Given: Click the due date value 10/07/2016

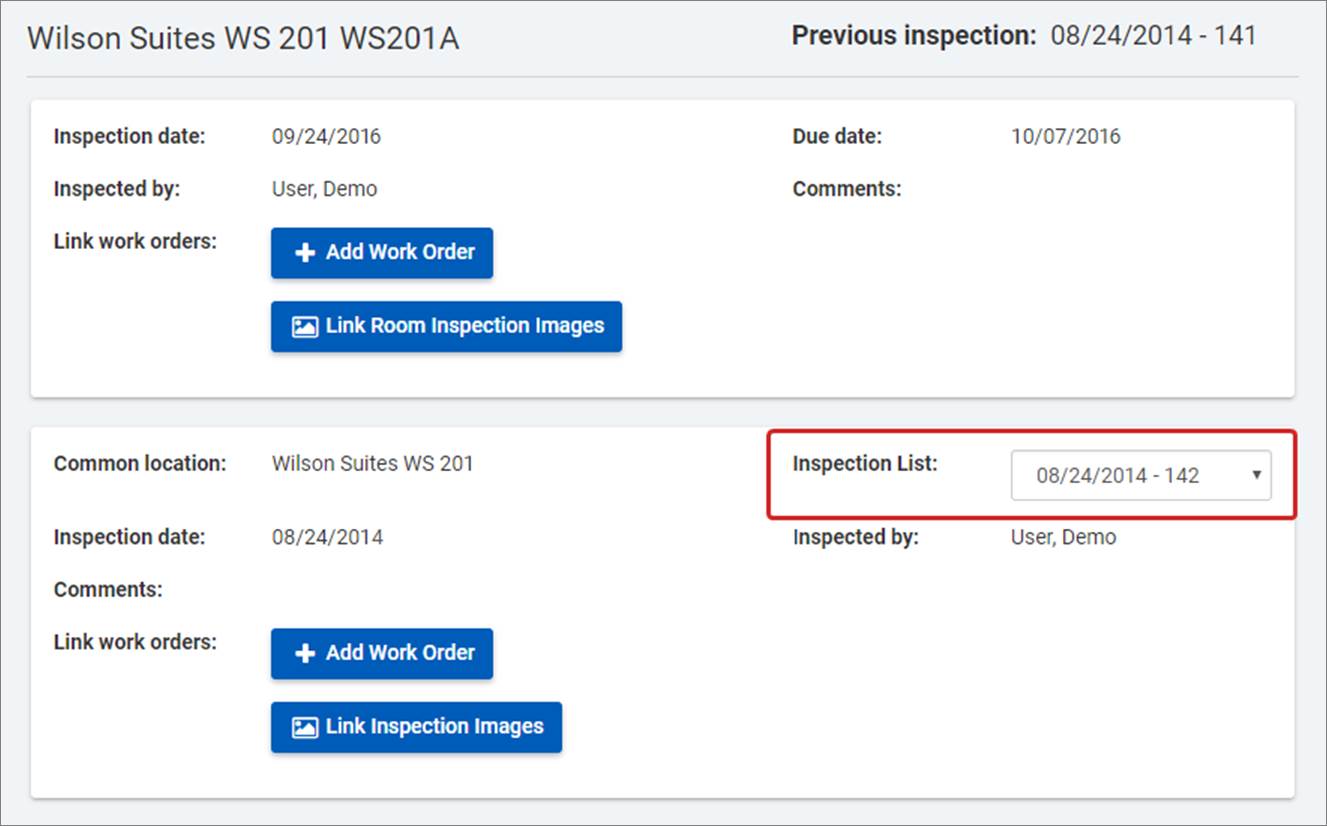Looking at the screenshot, I should pos(1066,137).
